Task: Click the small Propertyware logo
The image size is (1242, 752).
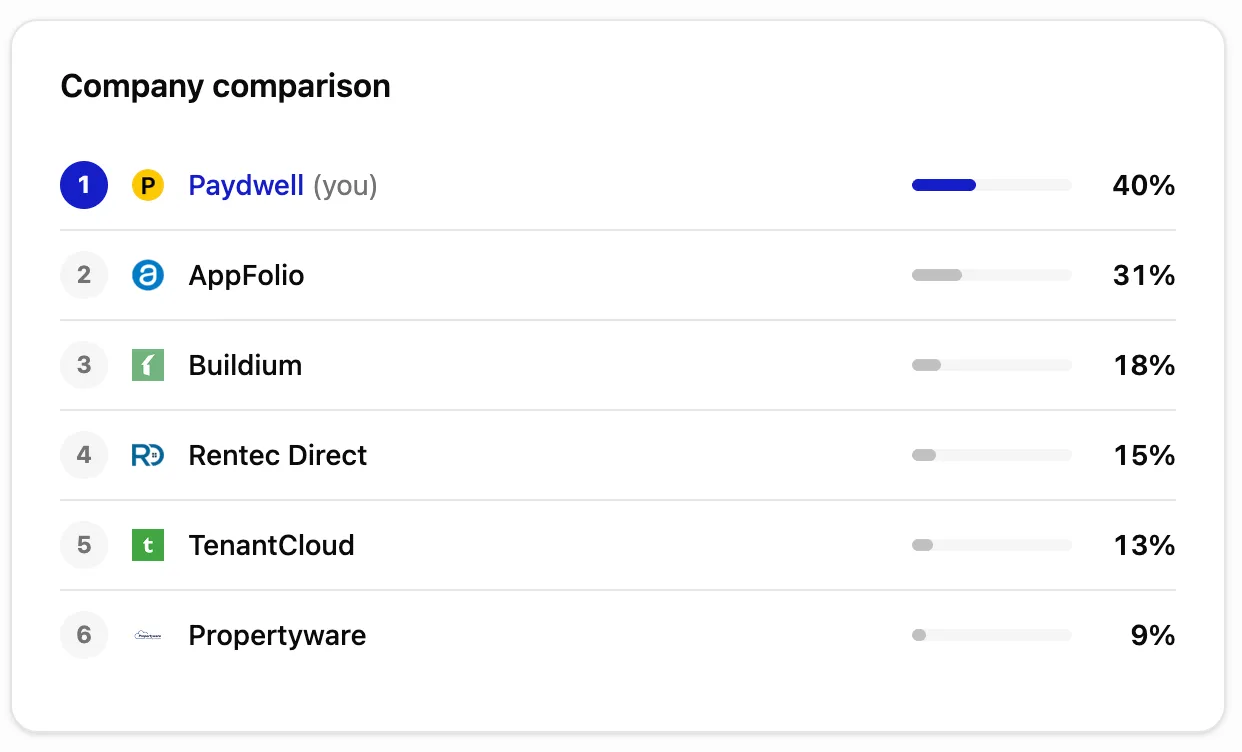Action: [148, 635]
